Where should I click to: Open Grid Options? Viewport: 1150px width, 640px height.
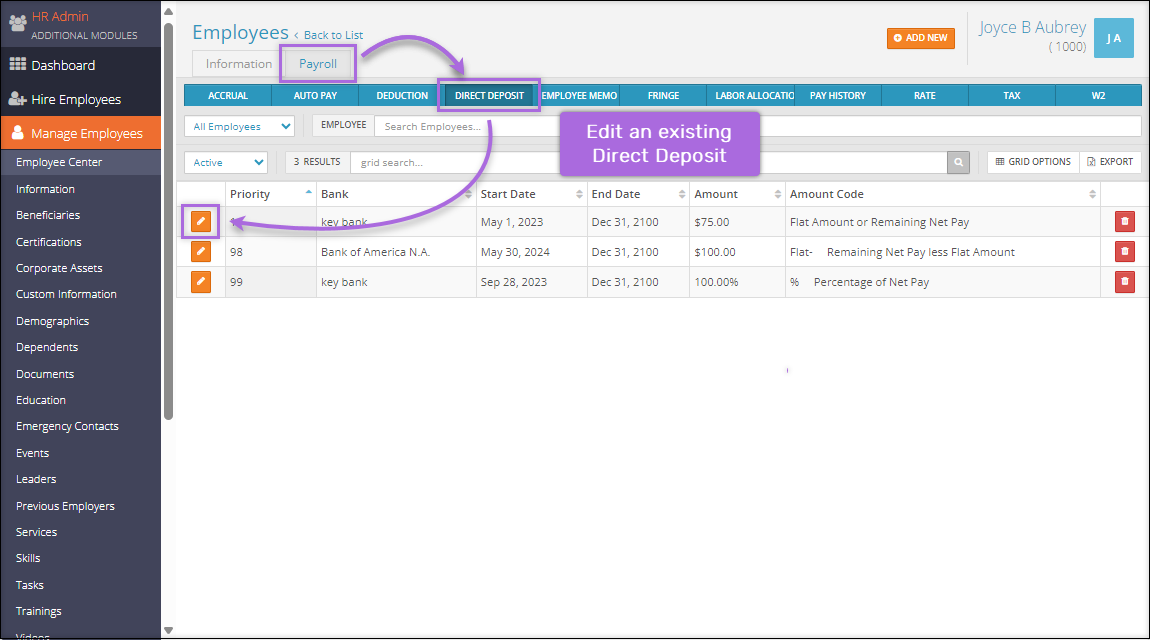1033,162
